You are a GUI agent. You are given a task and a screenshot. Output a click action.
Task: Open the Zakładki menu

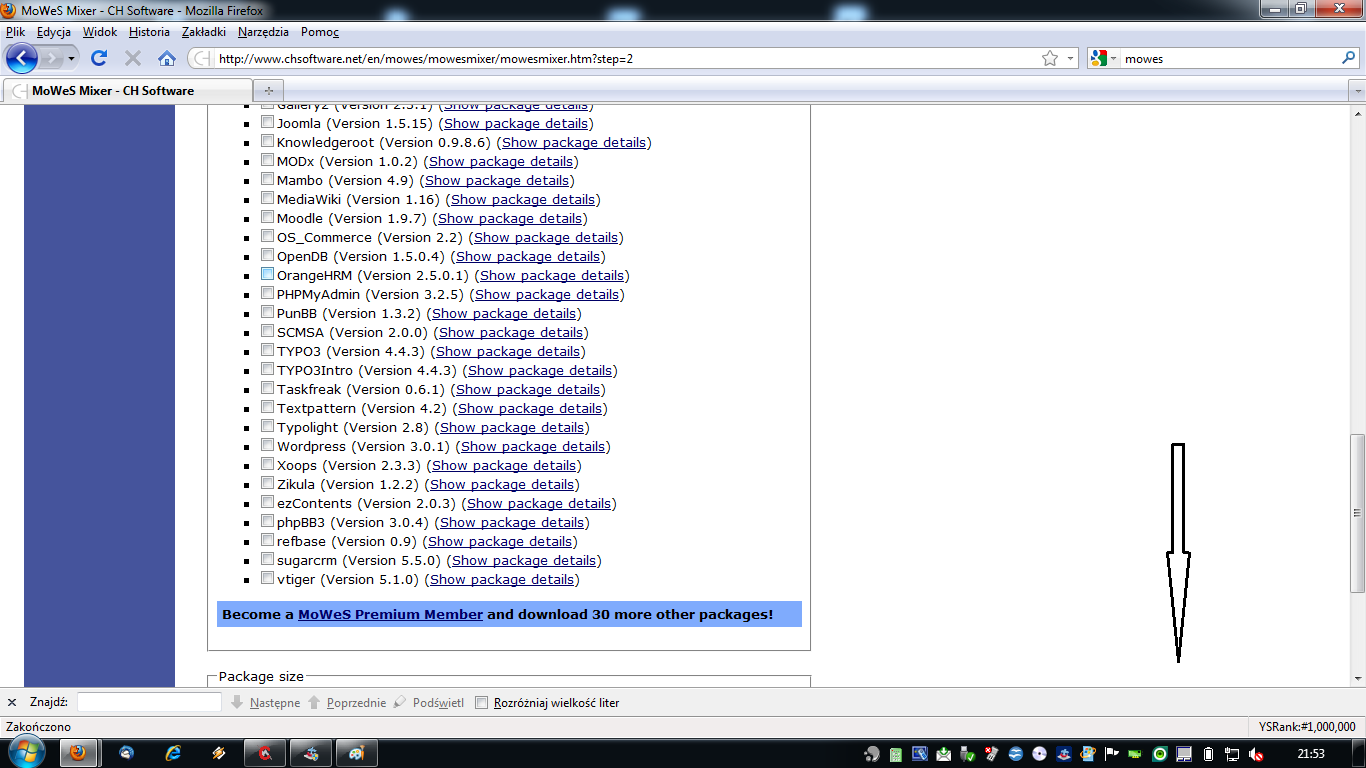[203, 32]
